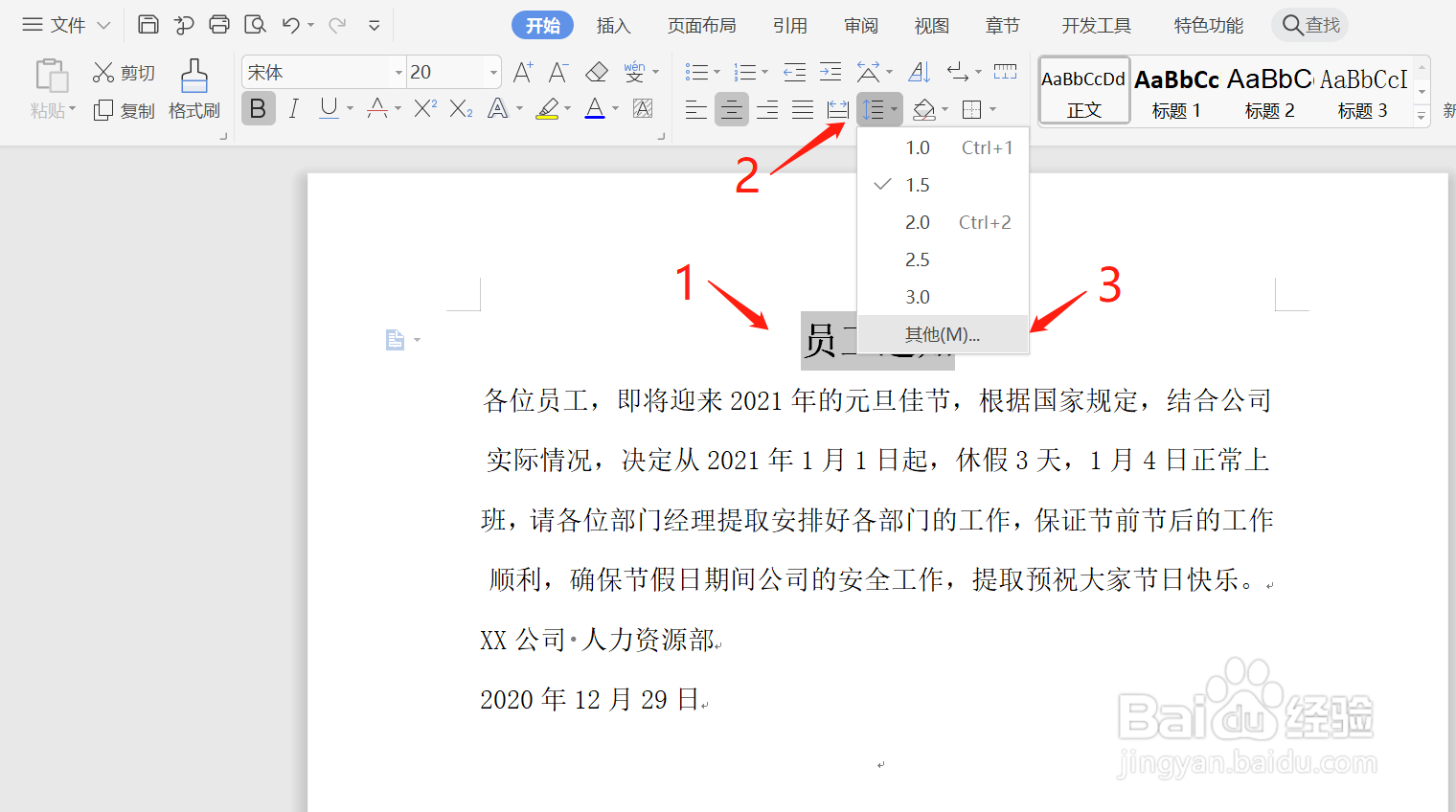Click the text highlight color marker
This screenshot has width=1456, height=812.
point(547,109)
